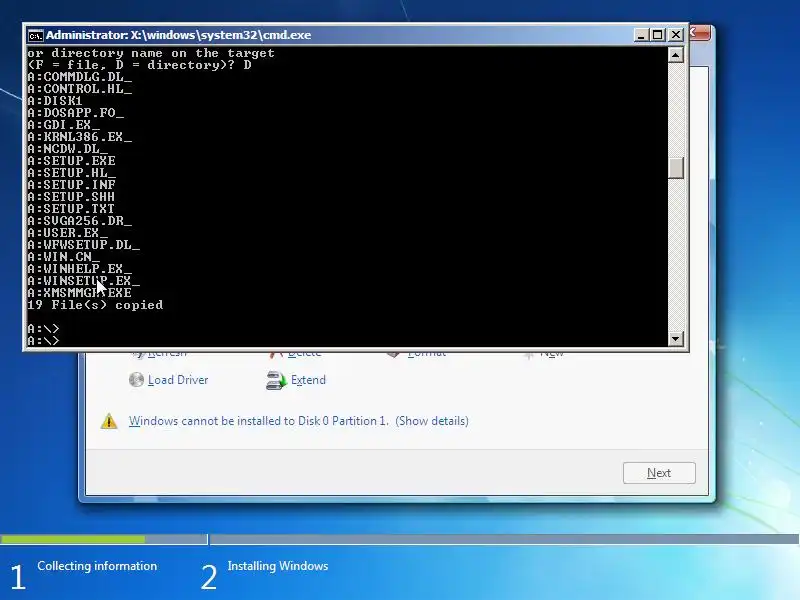Viewport: 800px width, 600px height.
Task: Click 'A:SETUP.HL_' console line
Action: 71,173
